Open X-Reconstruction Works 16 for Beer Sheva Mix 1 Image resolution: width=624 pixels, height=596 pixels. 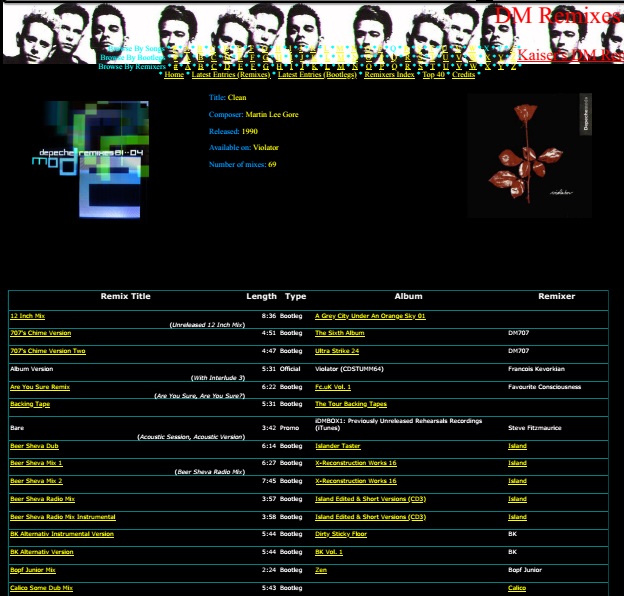356,463
